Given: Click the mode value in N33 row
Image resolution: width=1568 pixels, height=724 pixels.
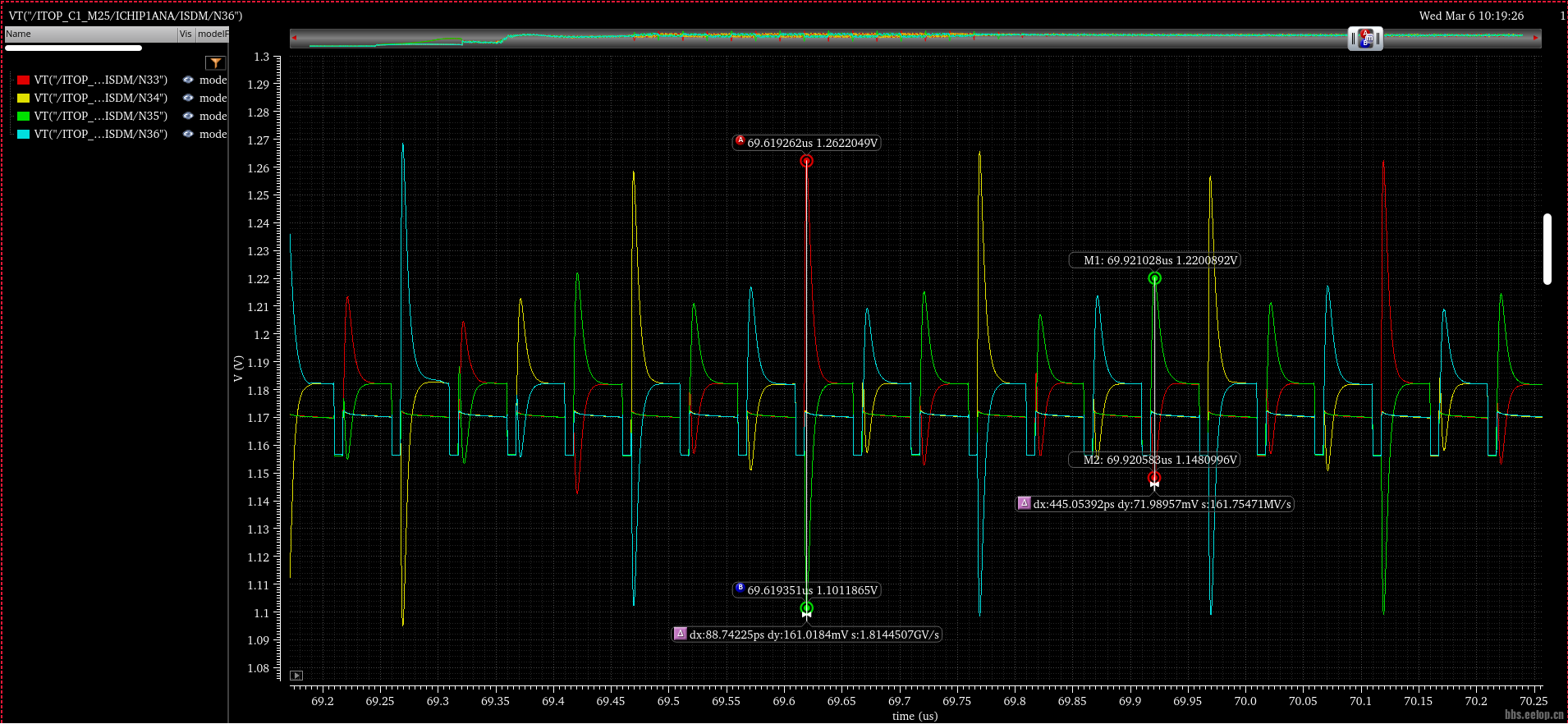Looking at the screenshot, I should 213,80.
